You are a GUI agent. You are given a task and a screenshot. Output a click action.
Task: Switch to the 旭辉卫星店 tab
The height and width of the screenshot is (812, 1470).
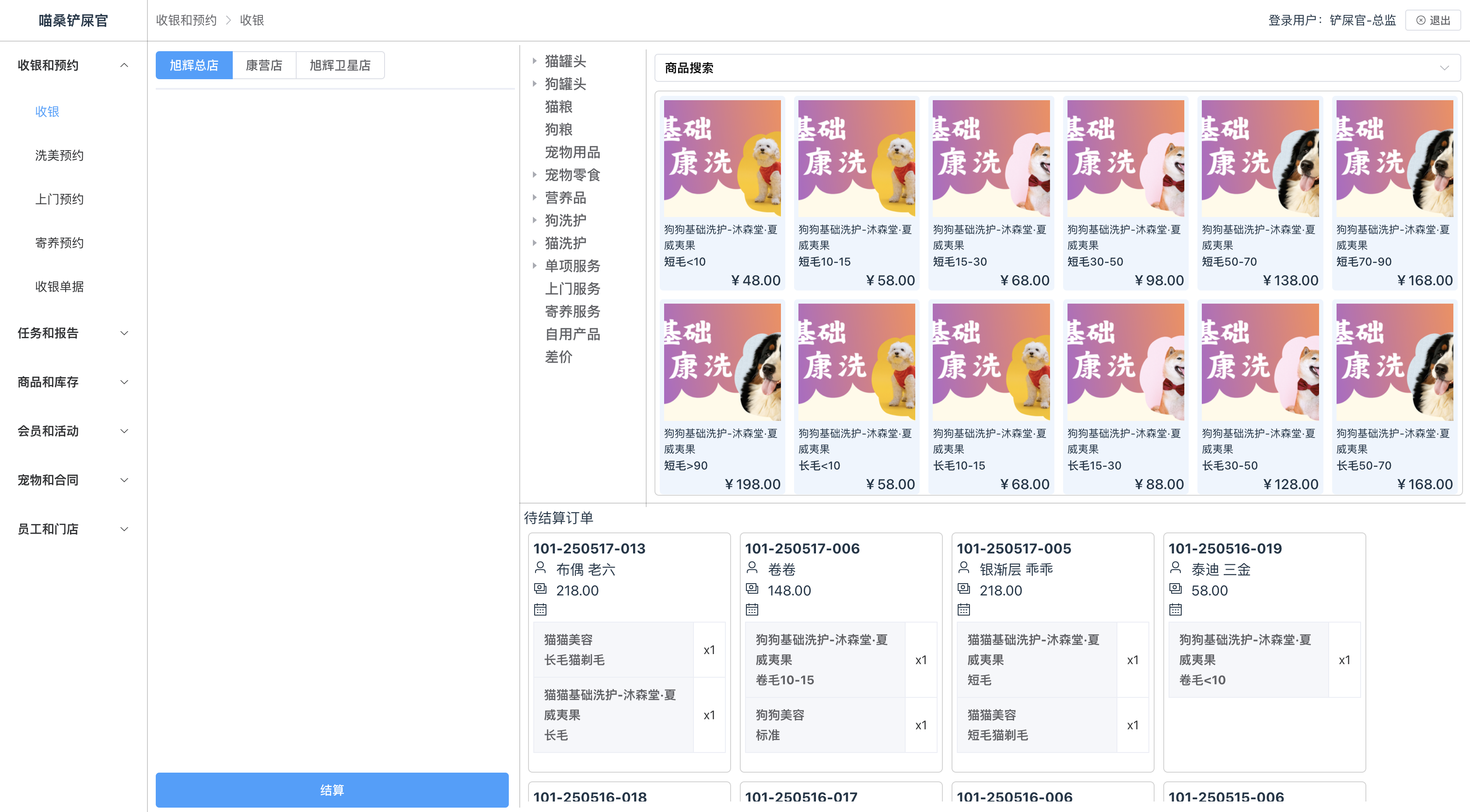tap(340, 65)
